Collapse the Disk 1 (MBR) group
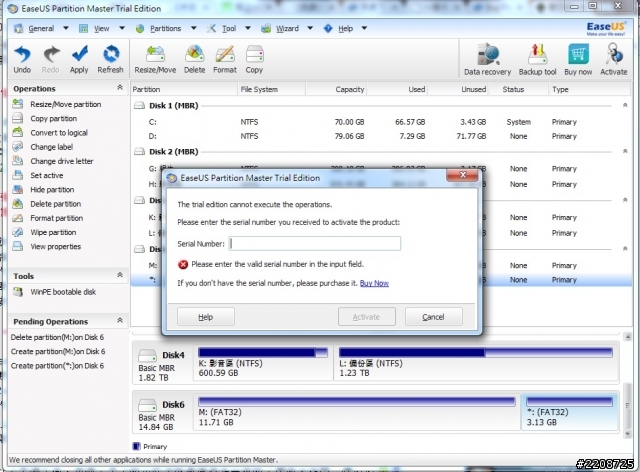The image size is (640, 472). 625,105
